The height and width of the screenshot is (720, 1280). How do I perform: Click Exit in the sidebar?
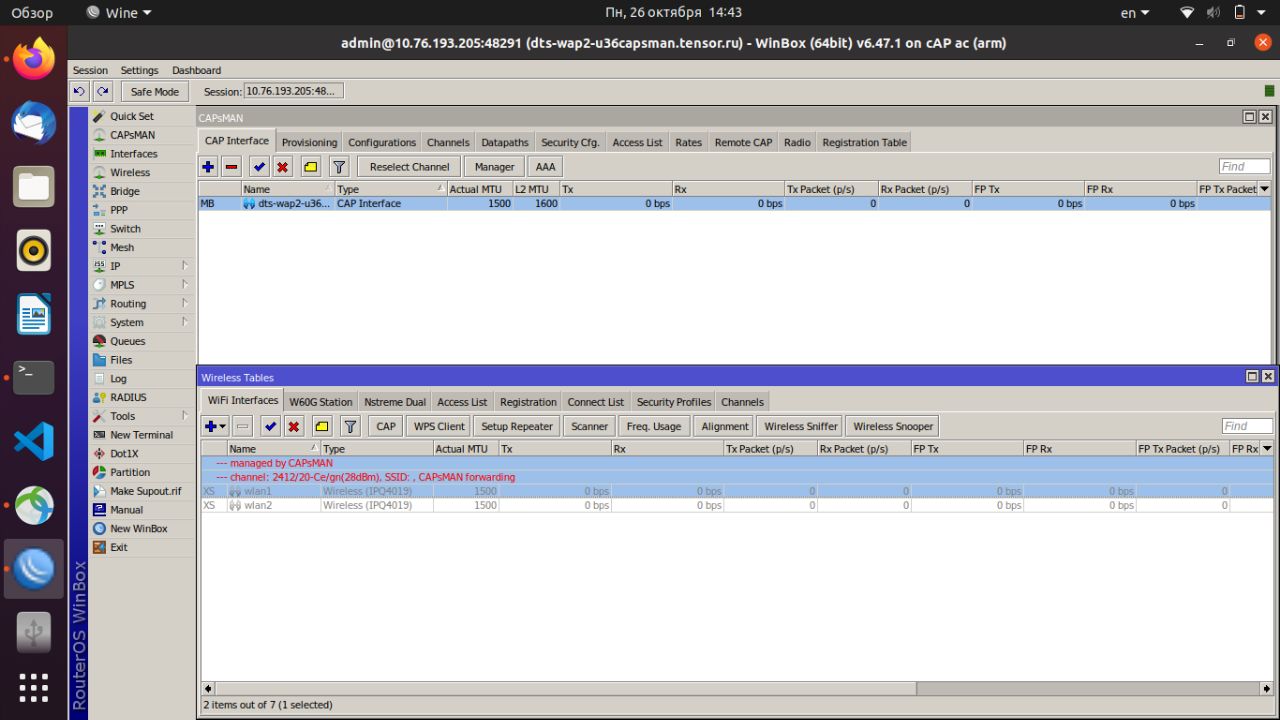pyautogui.click(x=119, y=547)
